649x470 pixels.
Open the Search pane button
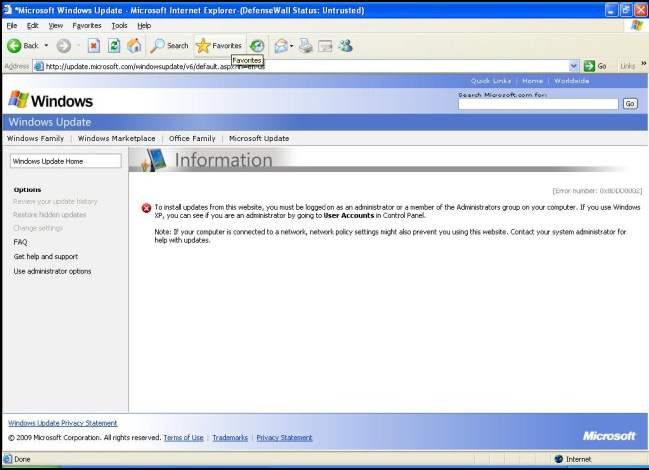[169, 46]
